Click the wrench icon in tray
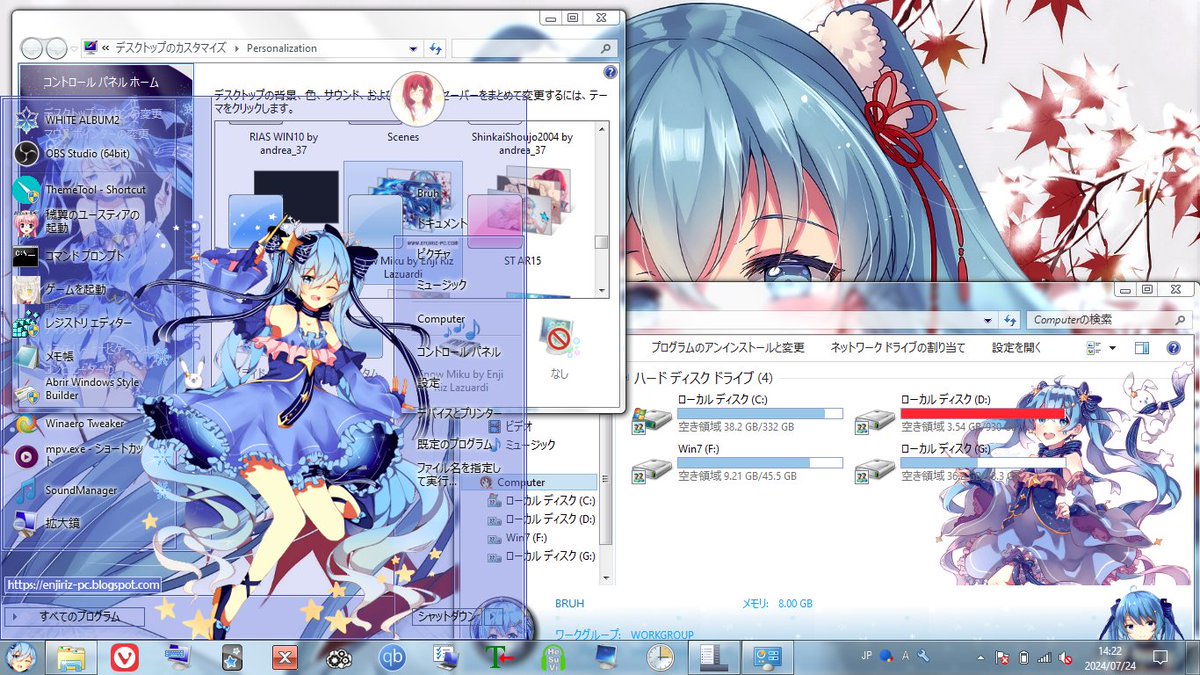 coord(923,657)
